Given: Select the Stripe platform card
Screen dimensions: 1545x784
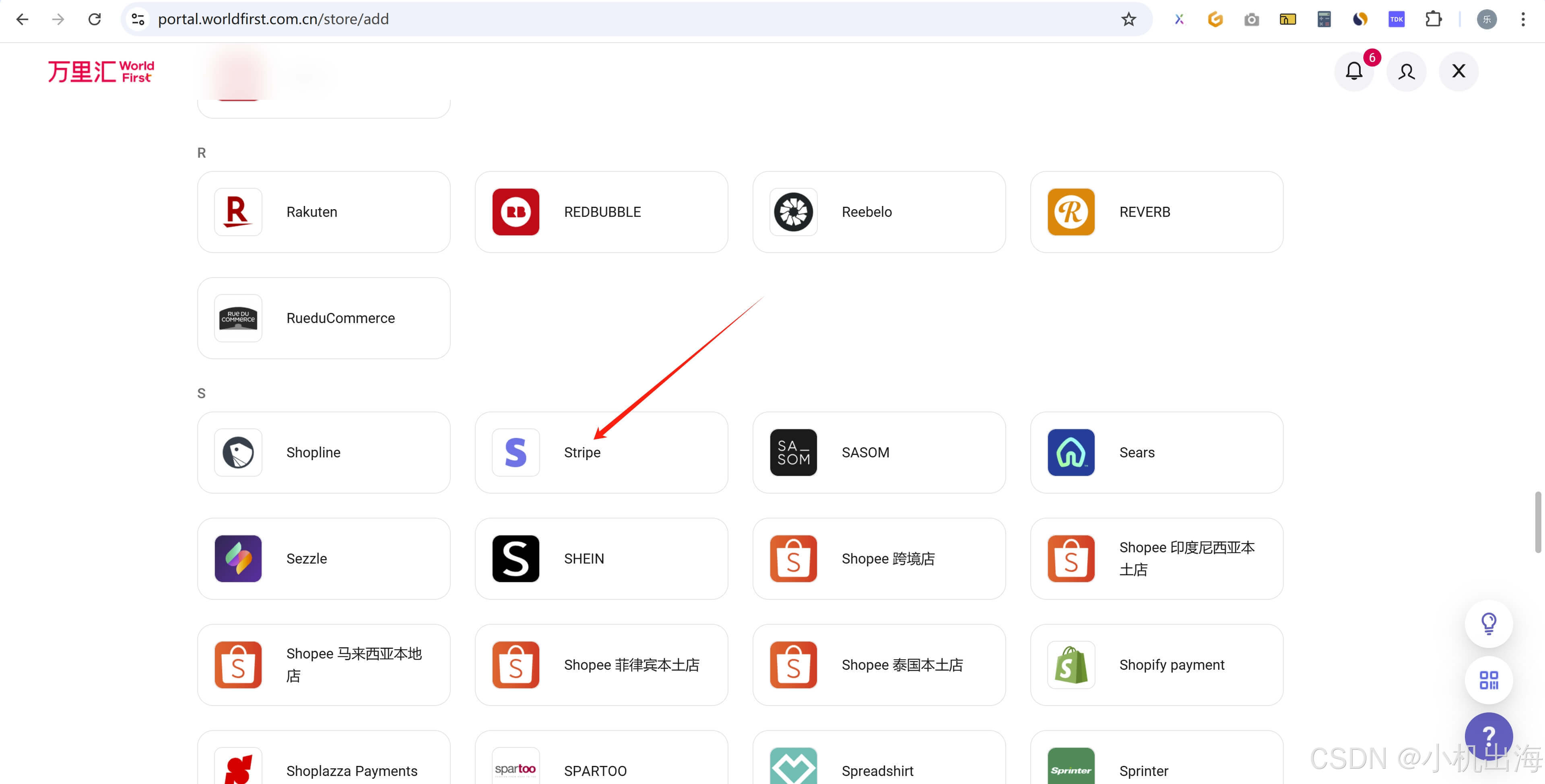Looking at the screenshot, I should (601, 453).
